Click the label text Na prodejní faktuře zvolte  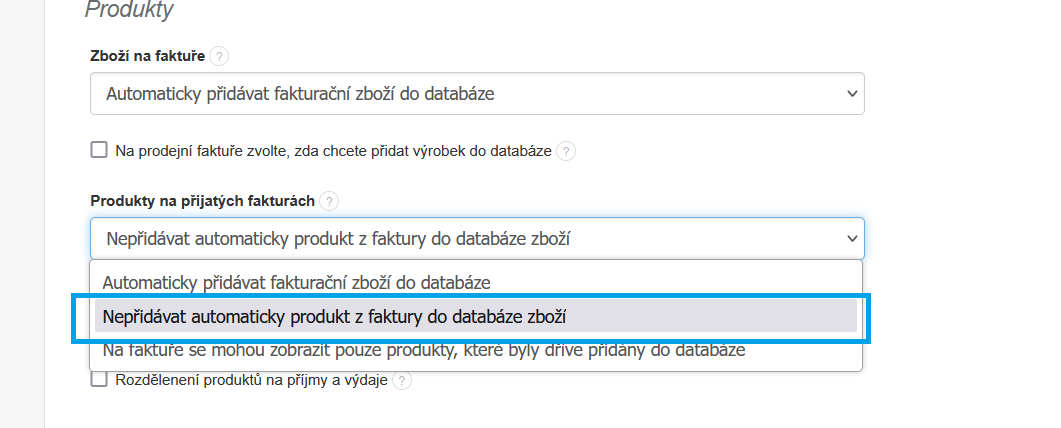333,151
